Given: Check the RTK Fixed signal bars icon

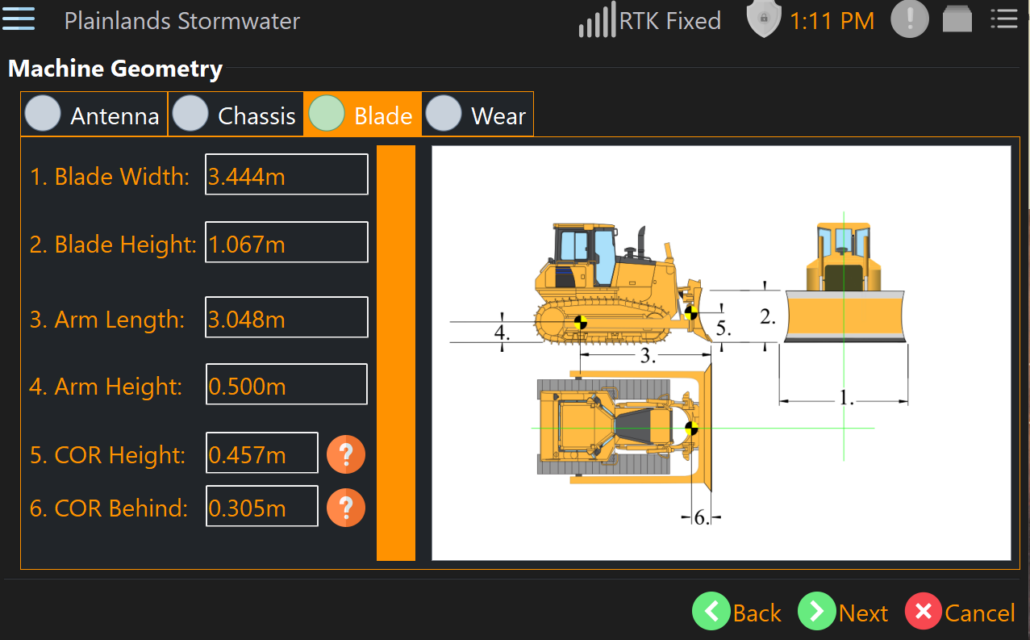Looking at the screenshot, I should pyautogui.click(x=597, y=20).
